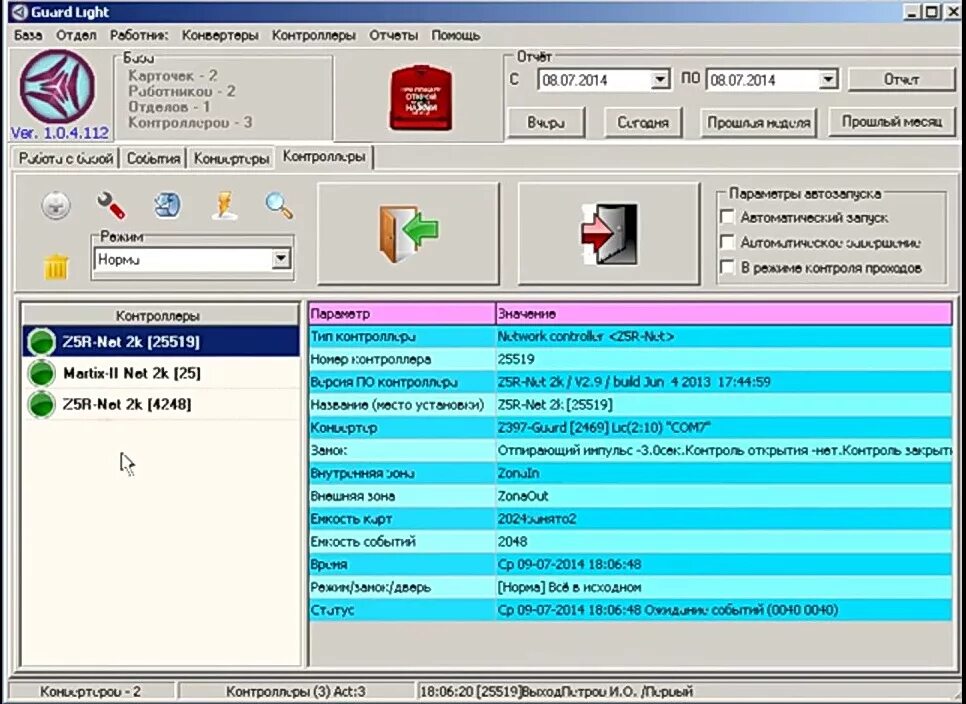This screenshot has width=966, height=704.
Task: Click the Прошлый месяц button
Action: tap(891, 122)
